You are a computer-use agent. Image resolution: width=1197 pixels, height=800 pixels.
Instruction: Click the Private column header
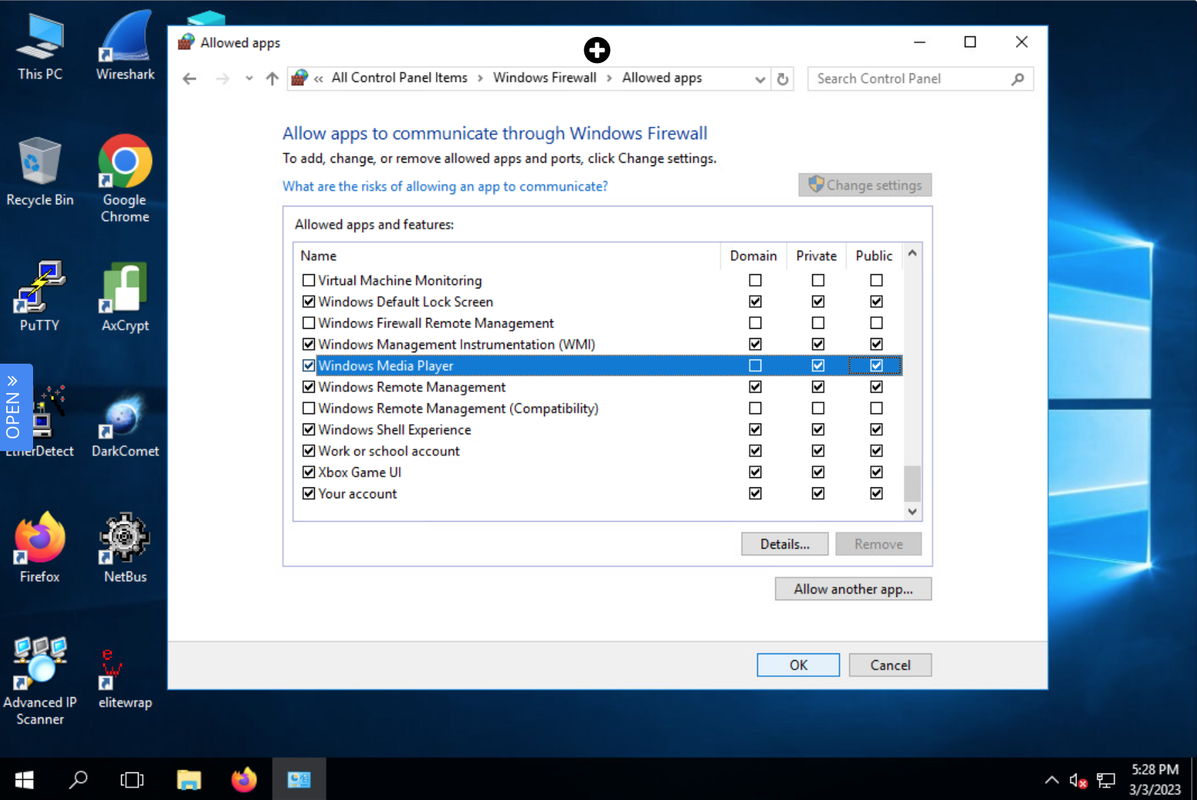[816, 256]
